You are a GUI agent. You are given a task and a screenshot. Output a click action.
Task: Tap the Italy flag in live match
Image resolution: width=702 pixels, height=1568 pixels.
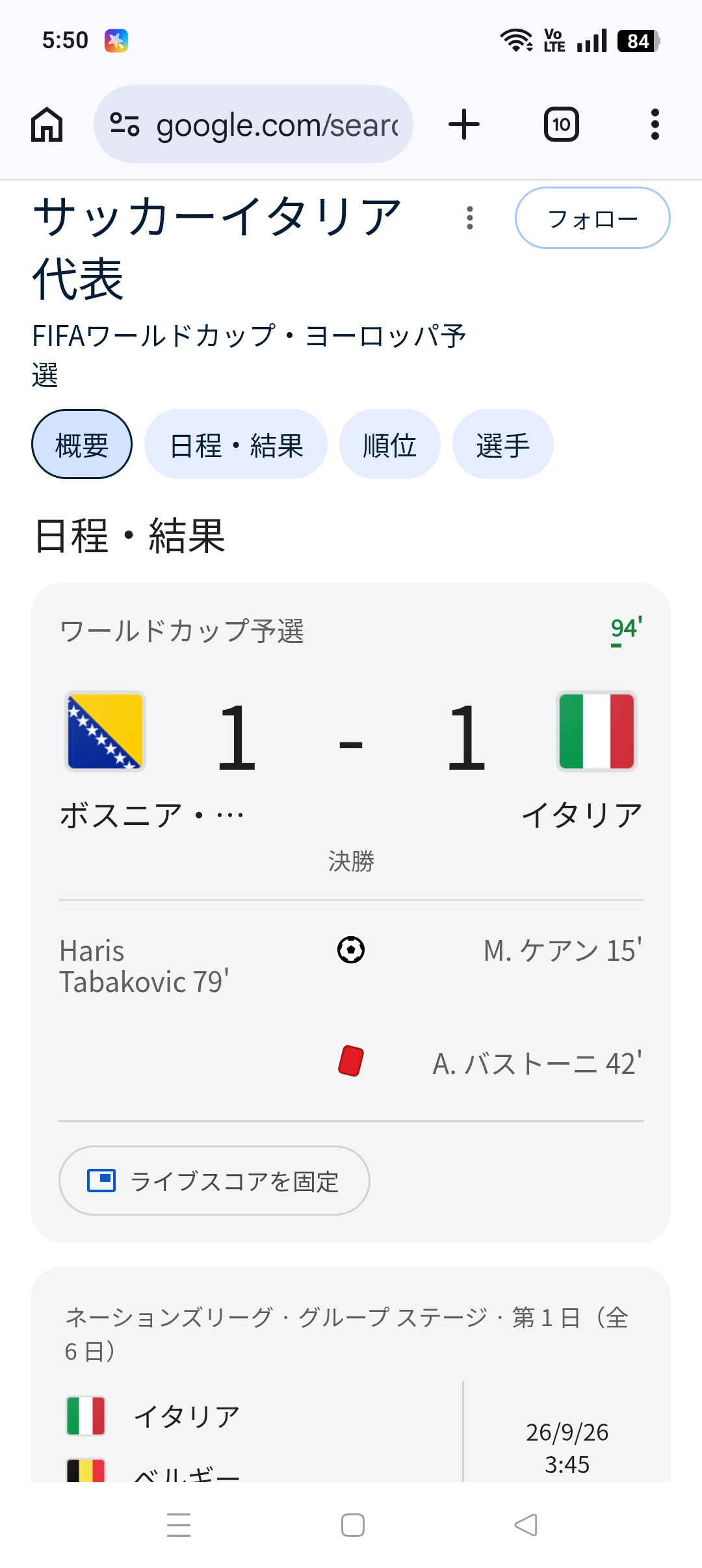tap(596, 731)
